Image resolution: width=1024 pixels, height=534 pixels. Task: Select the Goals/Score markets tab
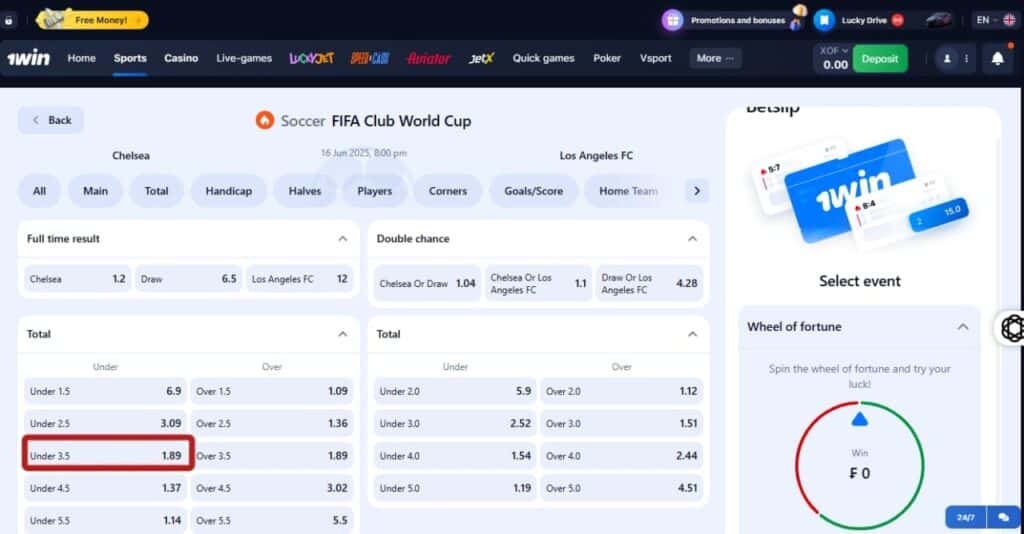(534, 191)
